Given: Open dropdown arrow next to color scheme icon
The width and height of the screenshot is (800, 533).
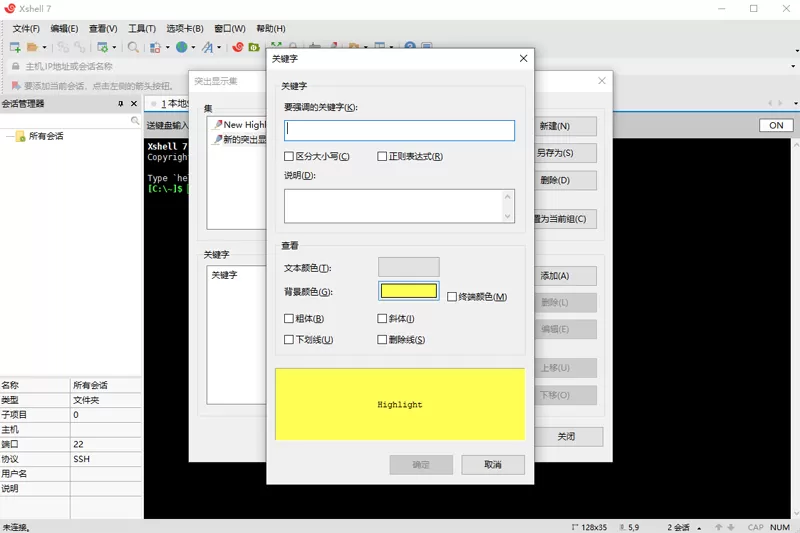Looking at the screenshot, I should coord(167,47).
